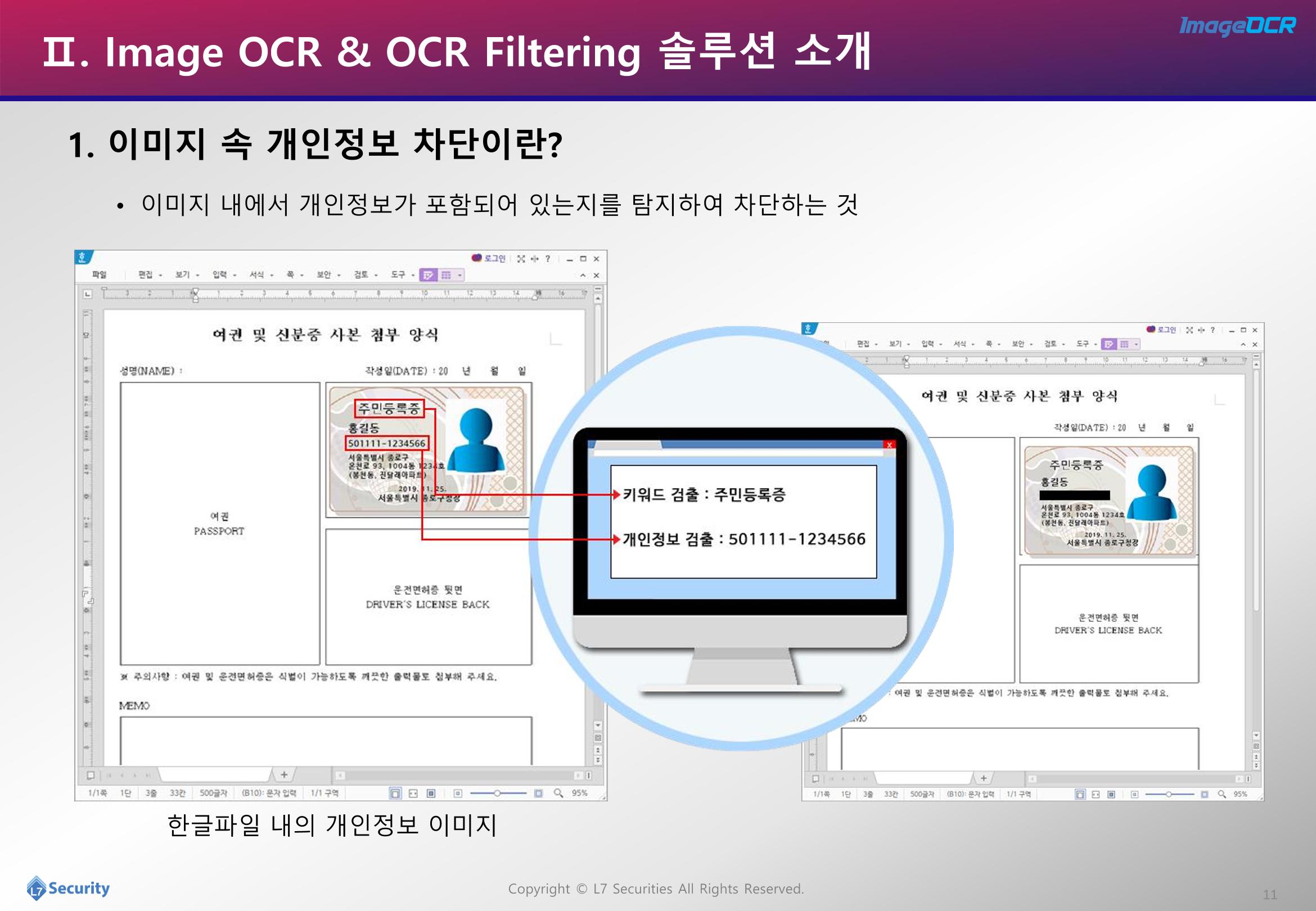Click the magnifier zoom icon in left window
The height and width of the screenshot is (911, 1316).
(x=558, y=793)
